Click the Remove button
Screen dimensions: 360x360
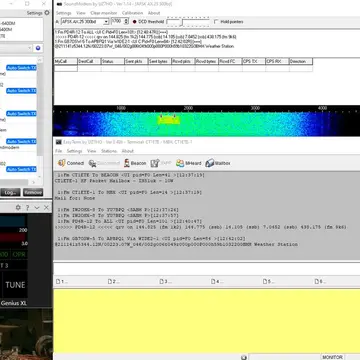[x=33, y=192]
